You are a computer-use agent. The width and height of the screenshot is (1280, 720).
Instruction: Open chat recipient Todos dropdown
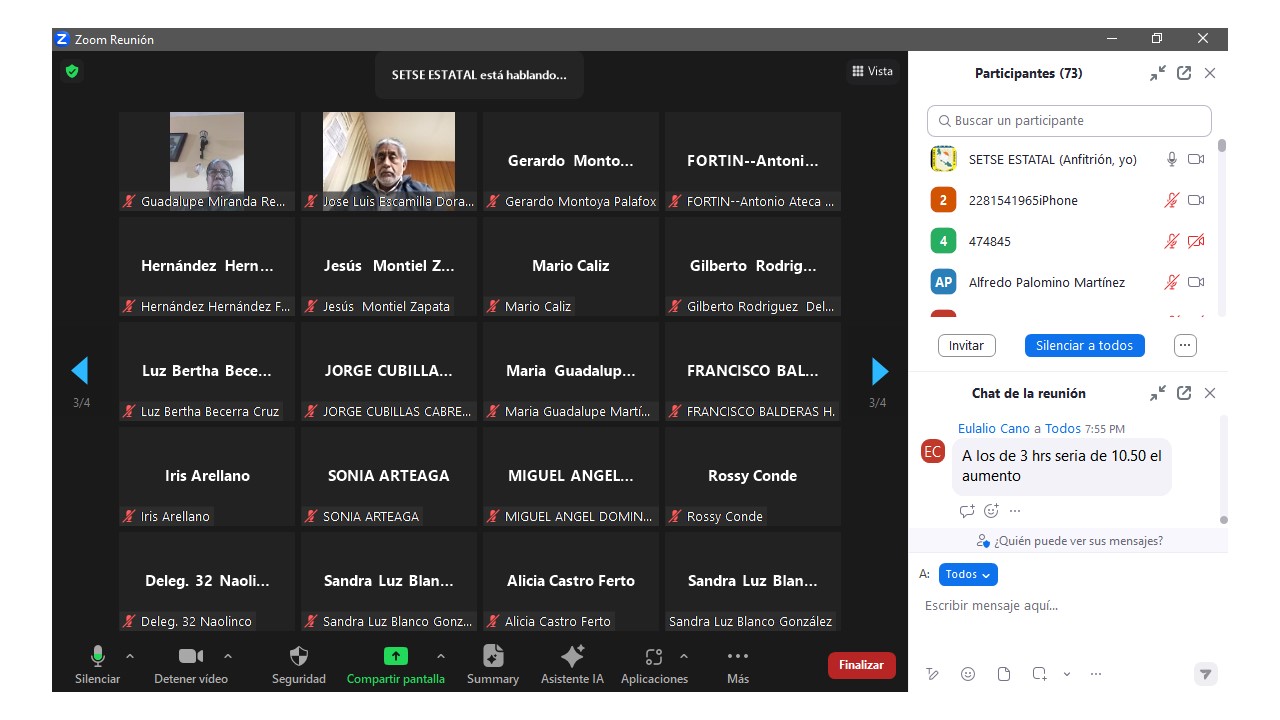coord(968,574)
